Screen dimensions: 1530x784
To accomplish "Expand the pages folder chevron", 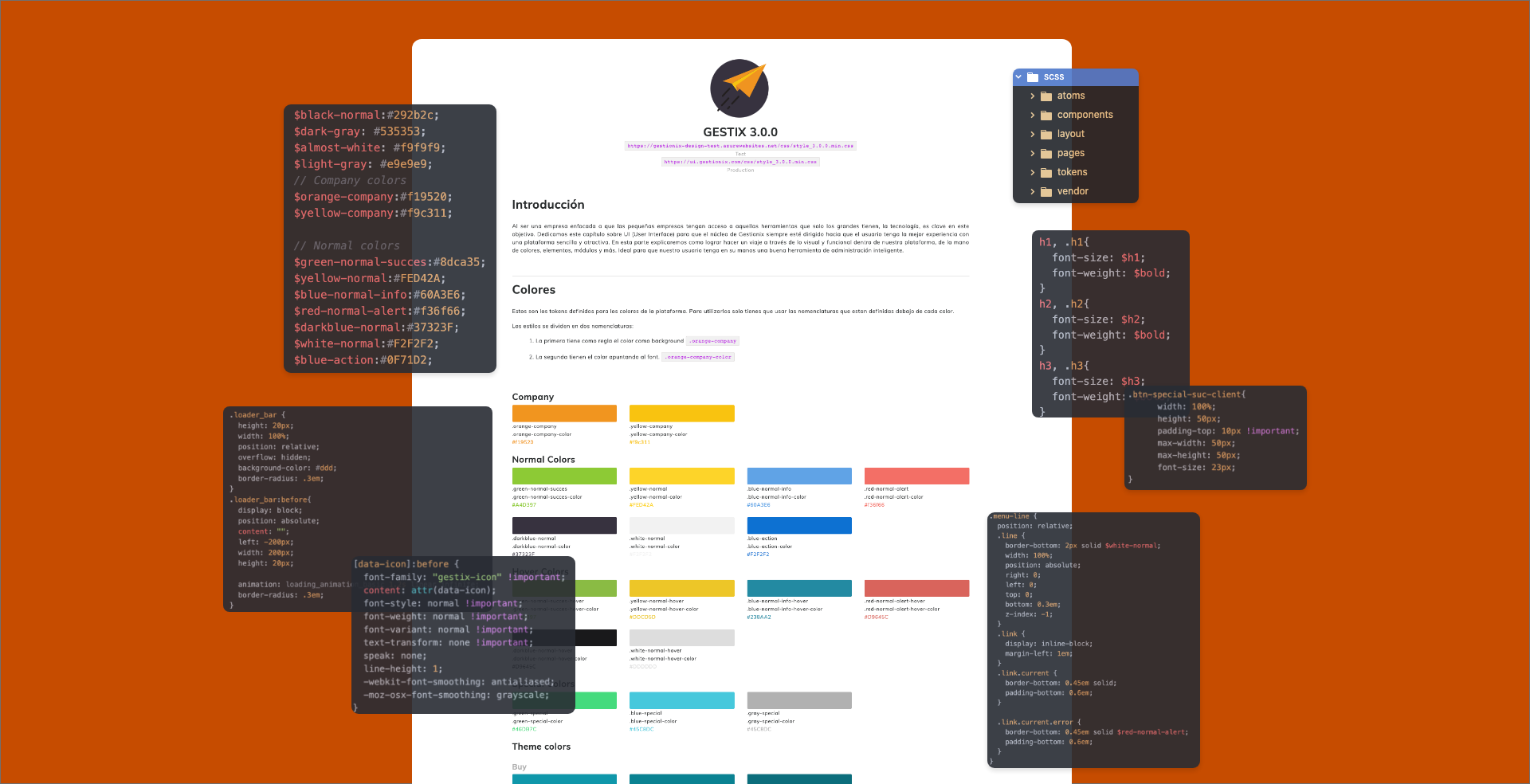I will pos(1033,154).
